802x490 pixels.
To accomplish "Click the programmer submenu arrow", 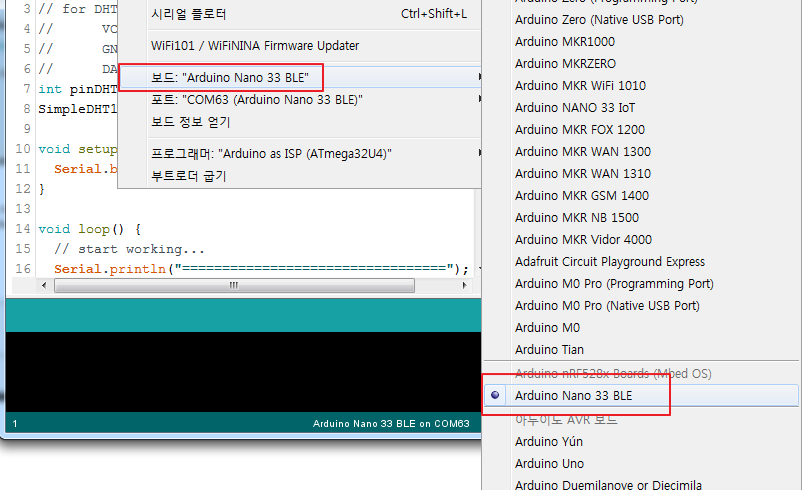I will (479, 152).
